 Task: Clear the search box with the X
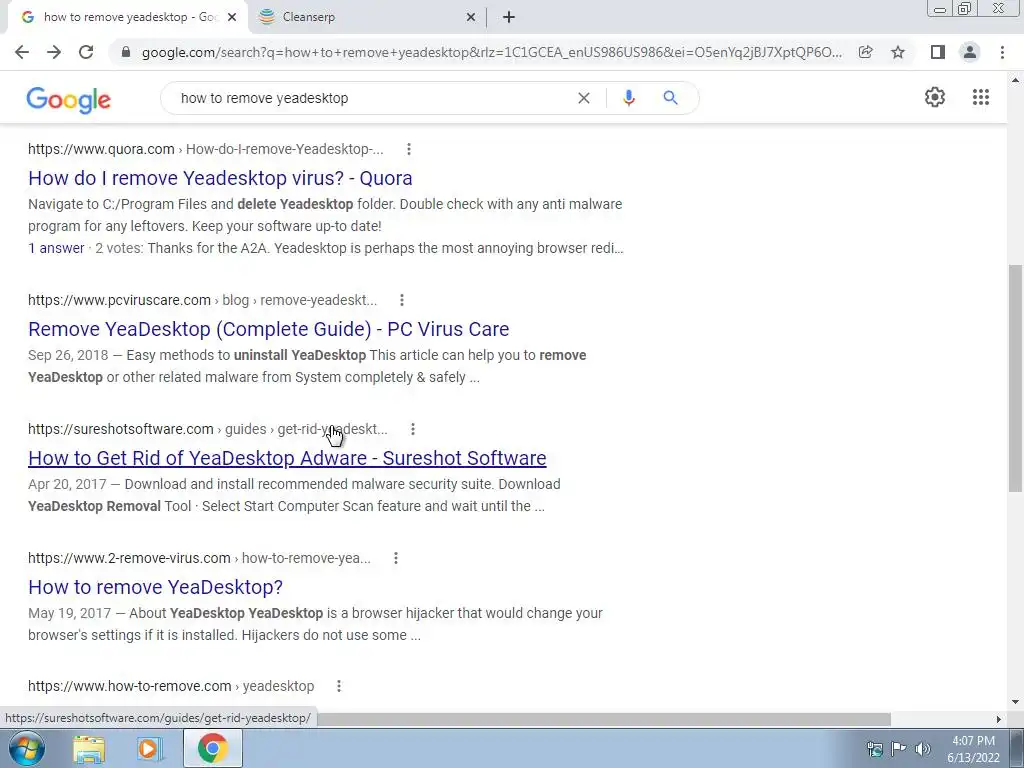[584, 98]
